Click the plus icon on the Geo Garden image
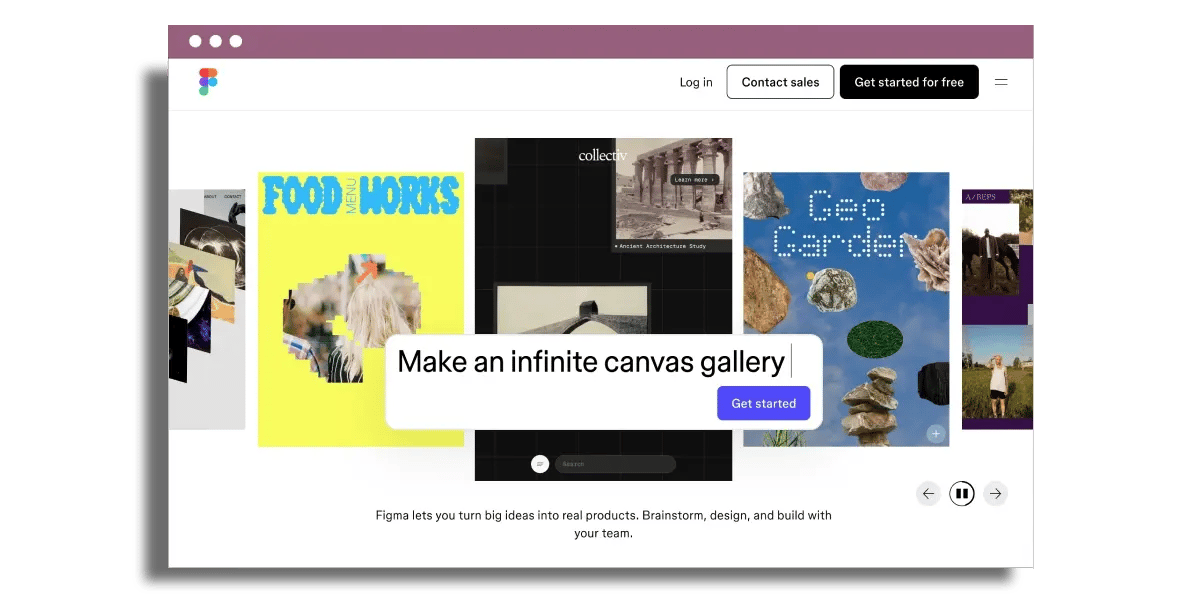This screenshot has height=600, width=1200. 934,432
